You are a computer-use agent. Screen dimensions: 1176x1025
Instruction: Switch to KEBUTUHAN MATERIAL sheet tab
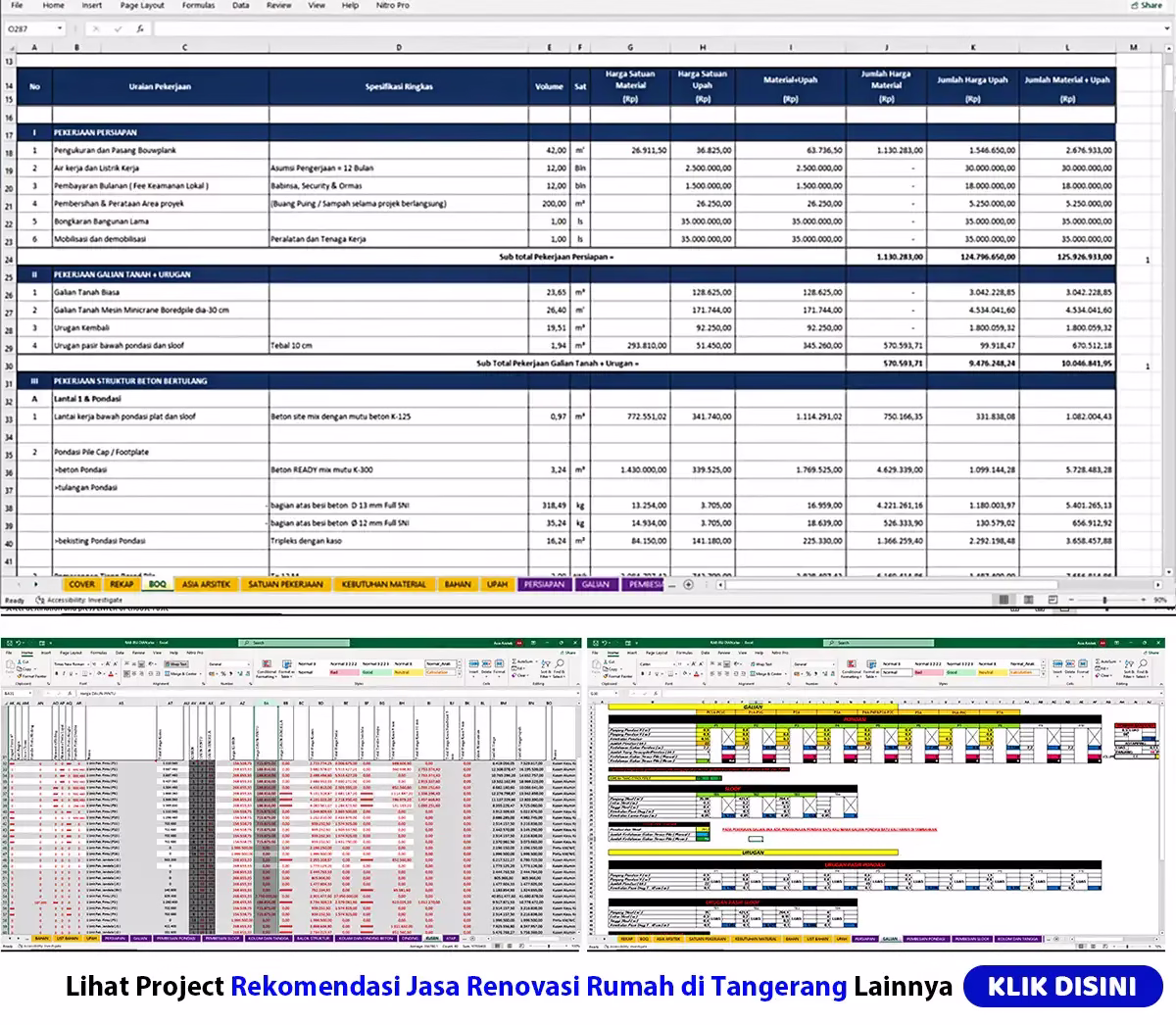(383, 584)
